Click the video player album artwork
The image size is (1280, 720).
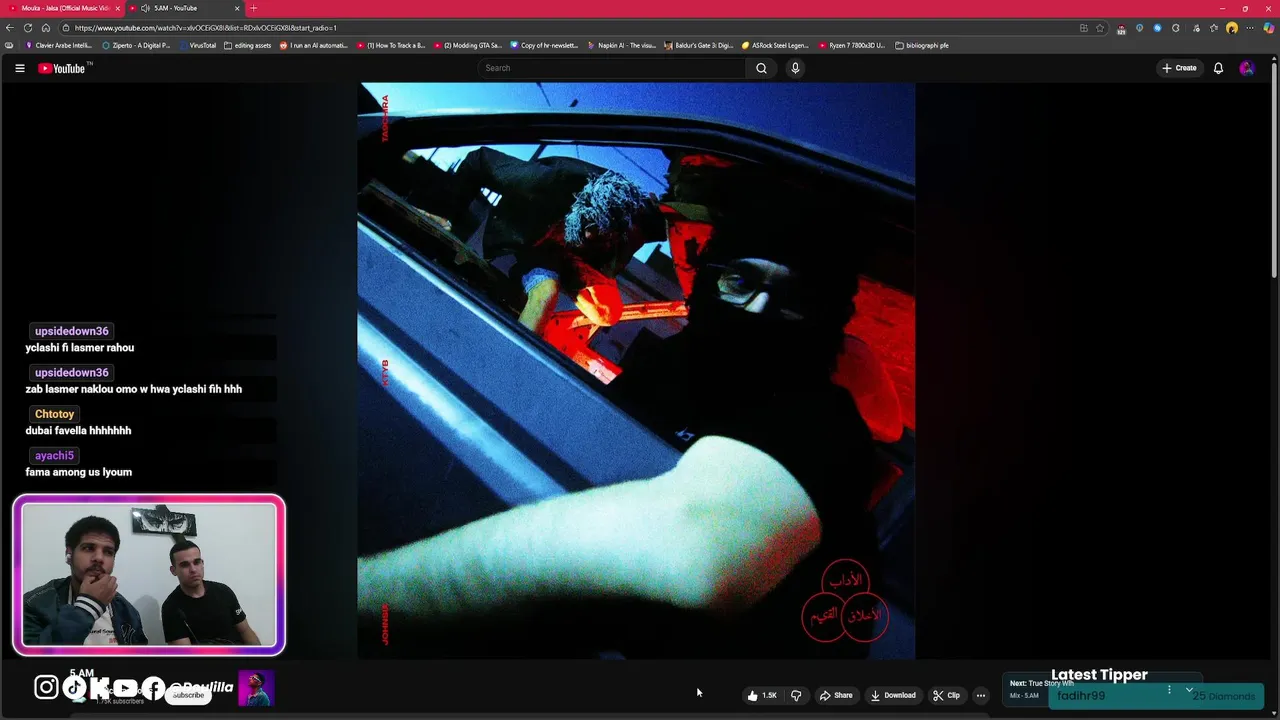[x=636, y=371]
